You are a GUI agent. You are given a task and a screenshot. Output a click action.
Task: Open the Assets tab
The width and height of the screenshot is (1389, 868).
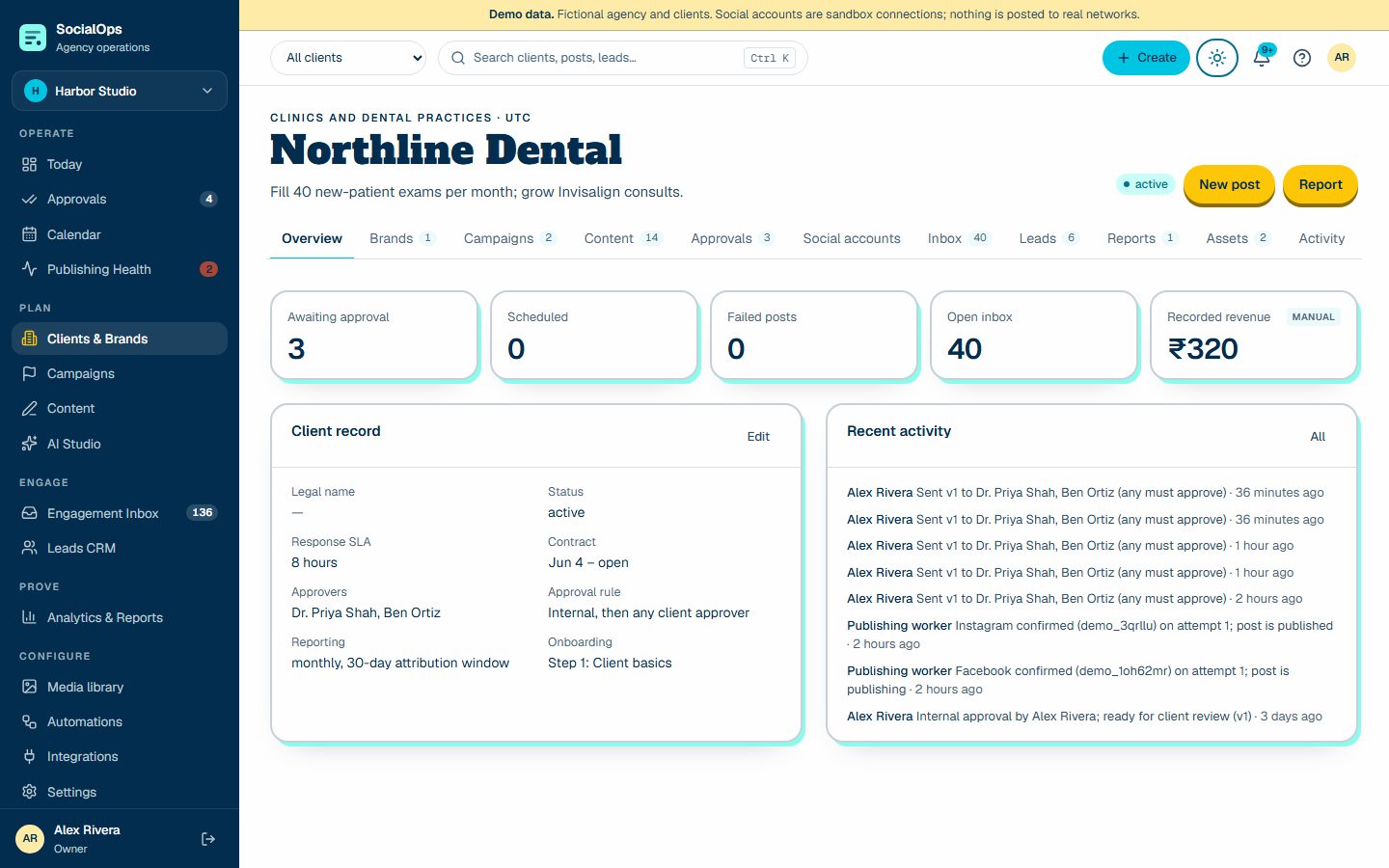(1239, 238)
